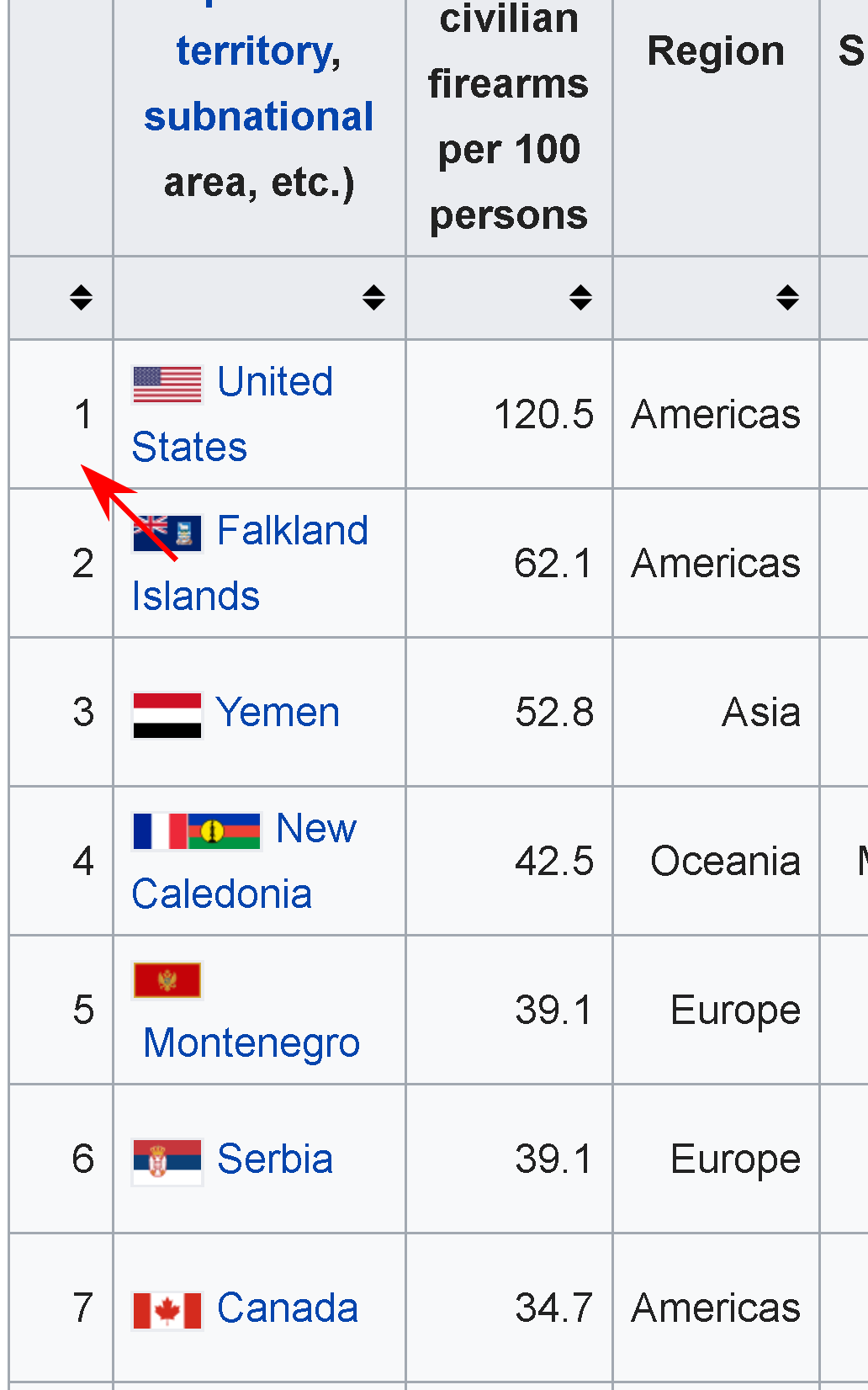Click the France flag next to New Caledonia
The image size is (868, 1390).
159,831
